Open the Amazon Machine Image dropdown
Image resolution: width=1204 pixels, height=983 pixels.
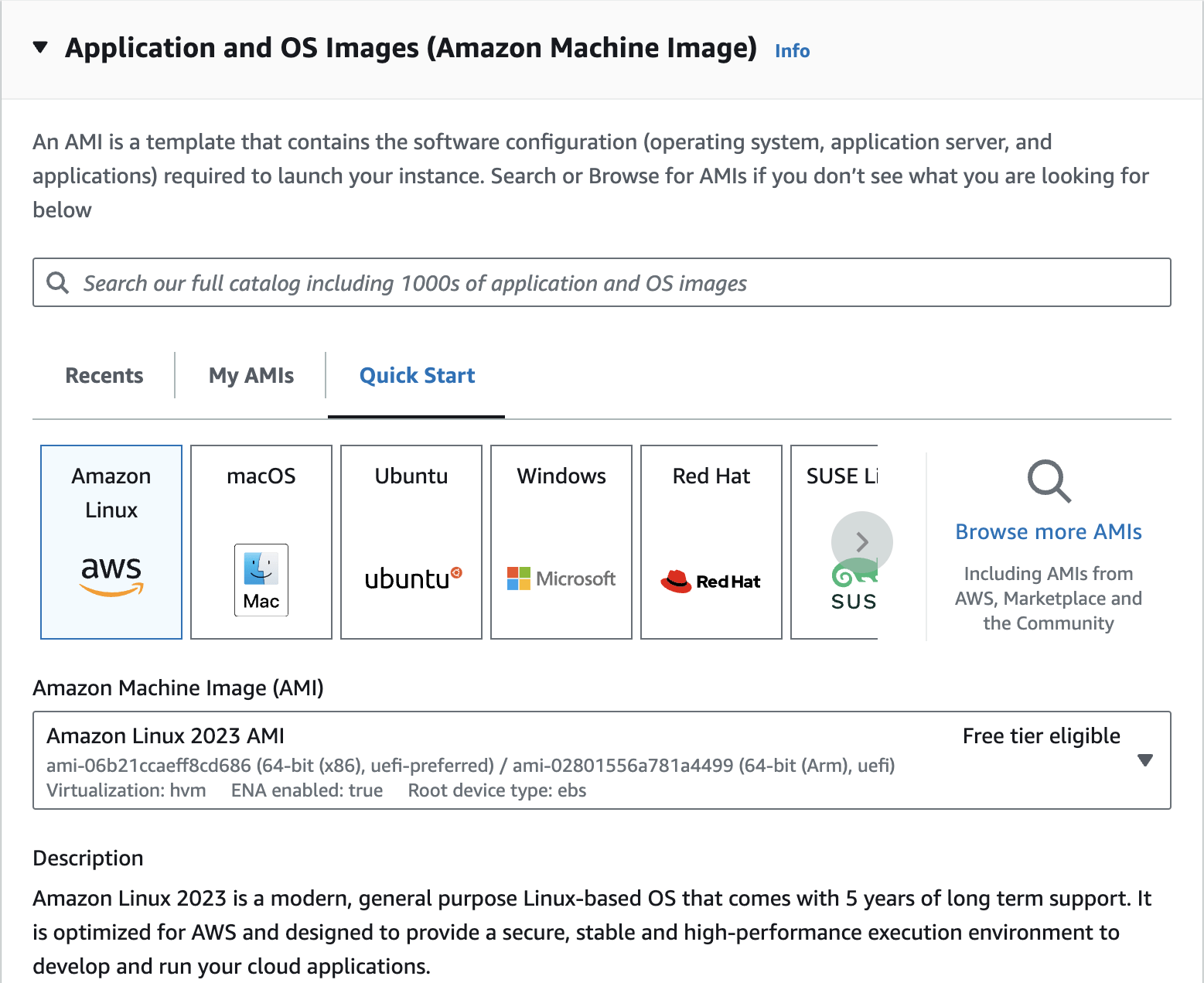coord(602,760)
